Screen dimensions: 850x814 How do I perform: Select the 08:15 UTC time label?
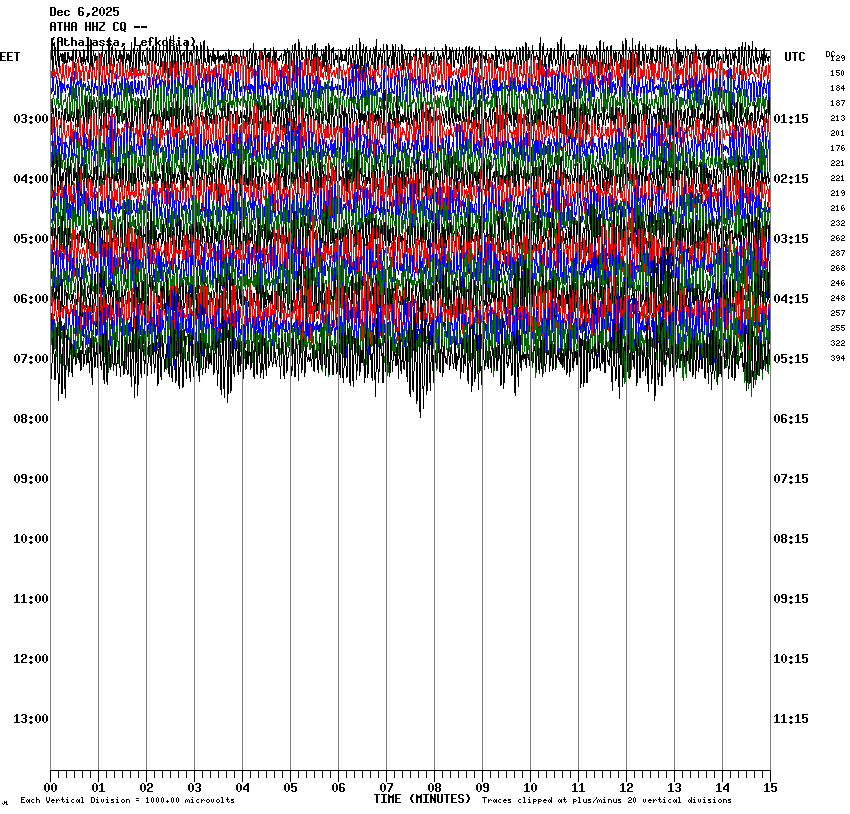point(792,539)
